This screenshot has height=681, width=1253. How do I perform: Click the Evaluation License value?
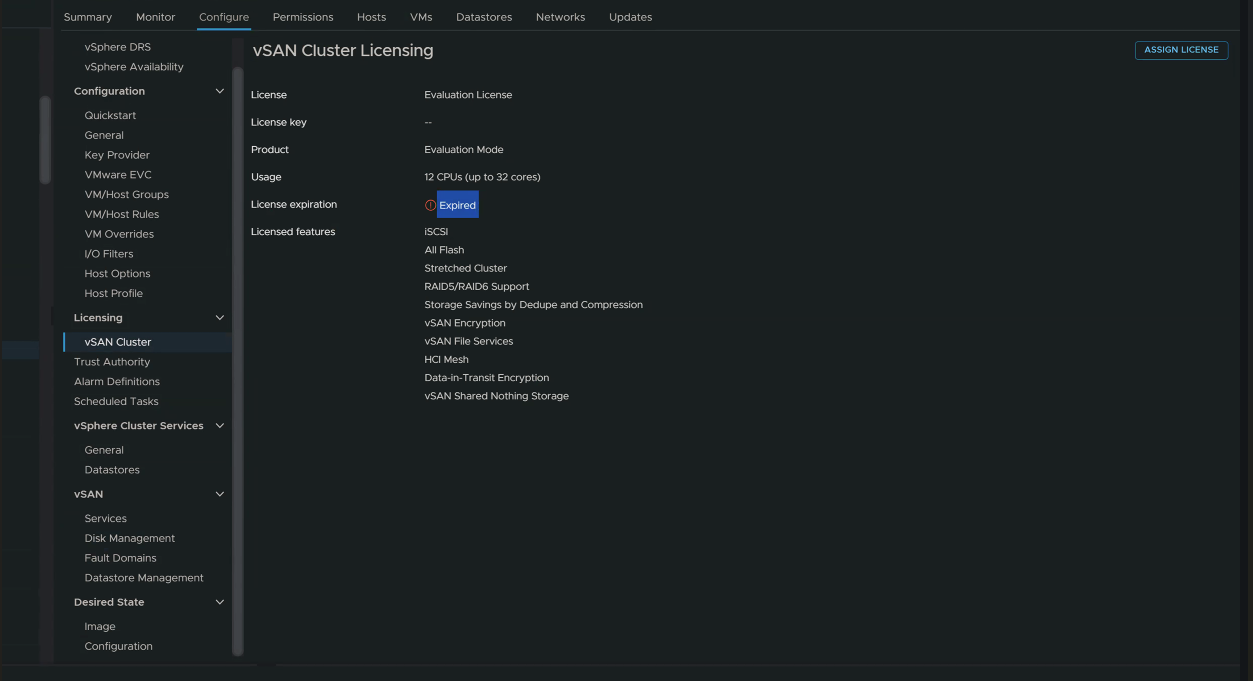468,95
